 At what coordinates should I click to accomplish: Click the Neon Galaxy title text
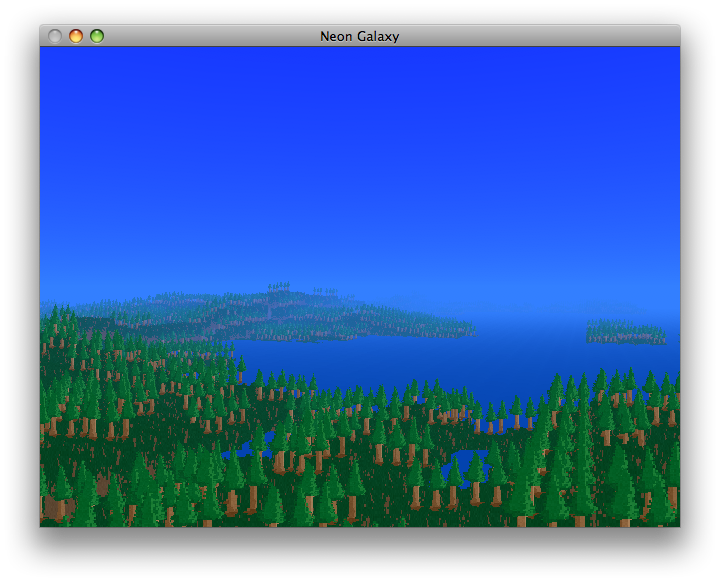[360, 36]
